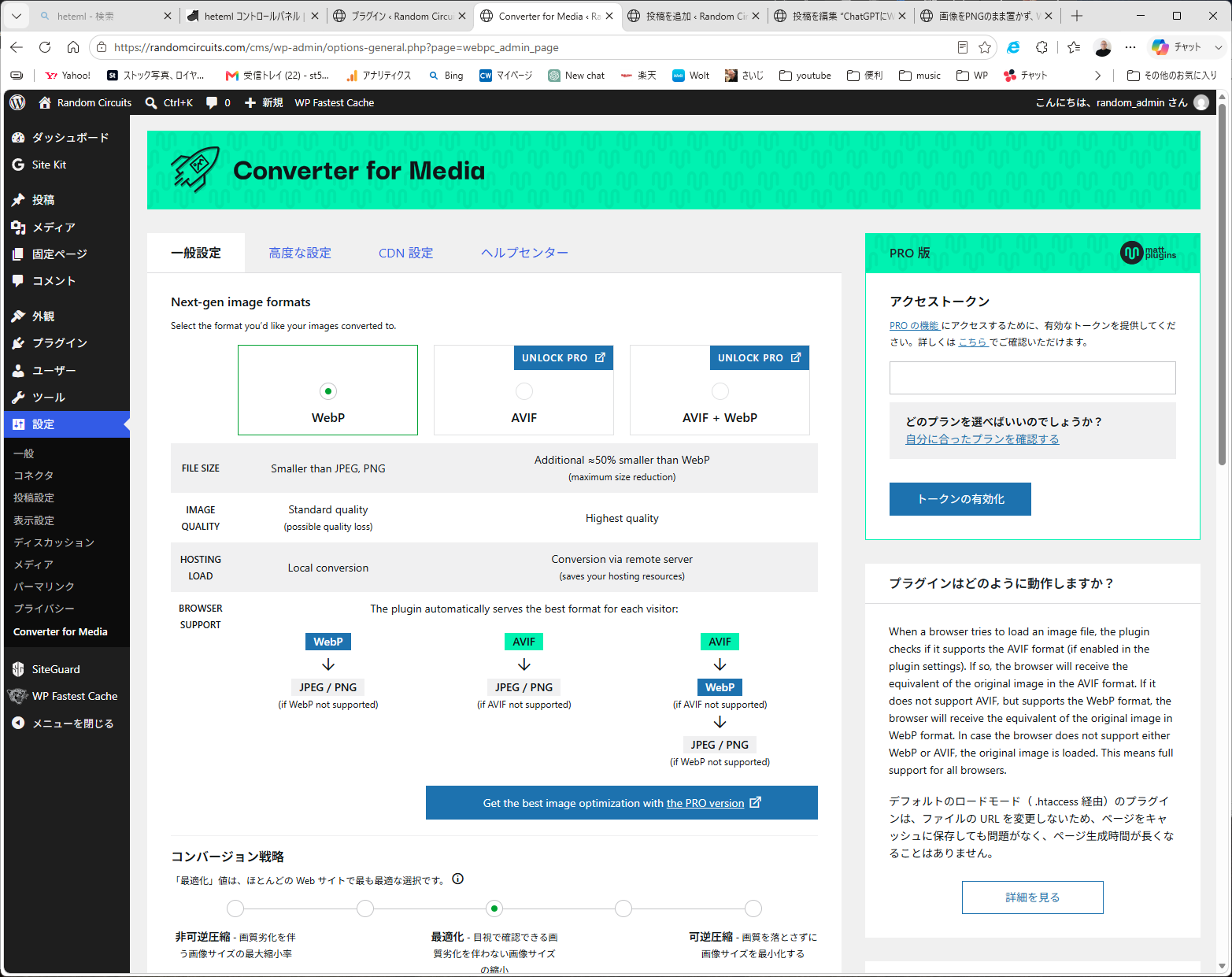1232x977 pixels.
Task: Open the 便利 bookmarks folder
Action: coord(865,76)
